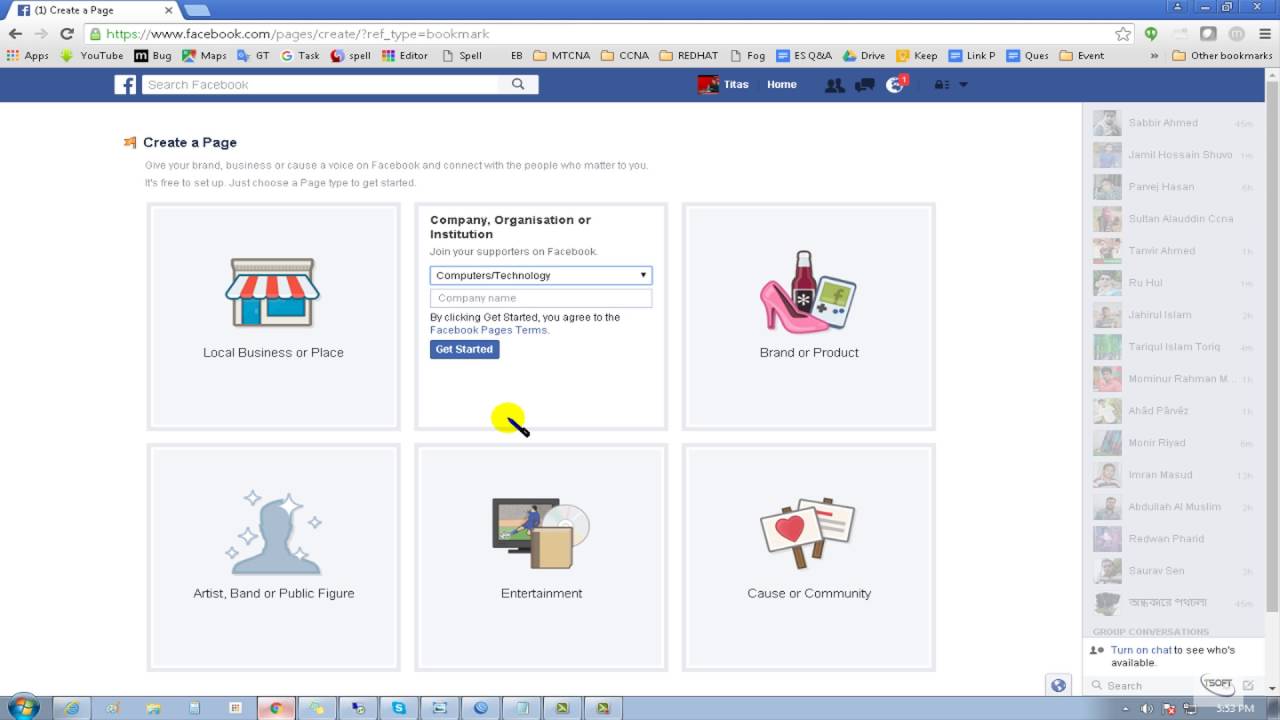Screen dimensions: 1280x720
Task: Bookmark this page with the star
Action: [1123, 34]
